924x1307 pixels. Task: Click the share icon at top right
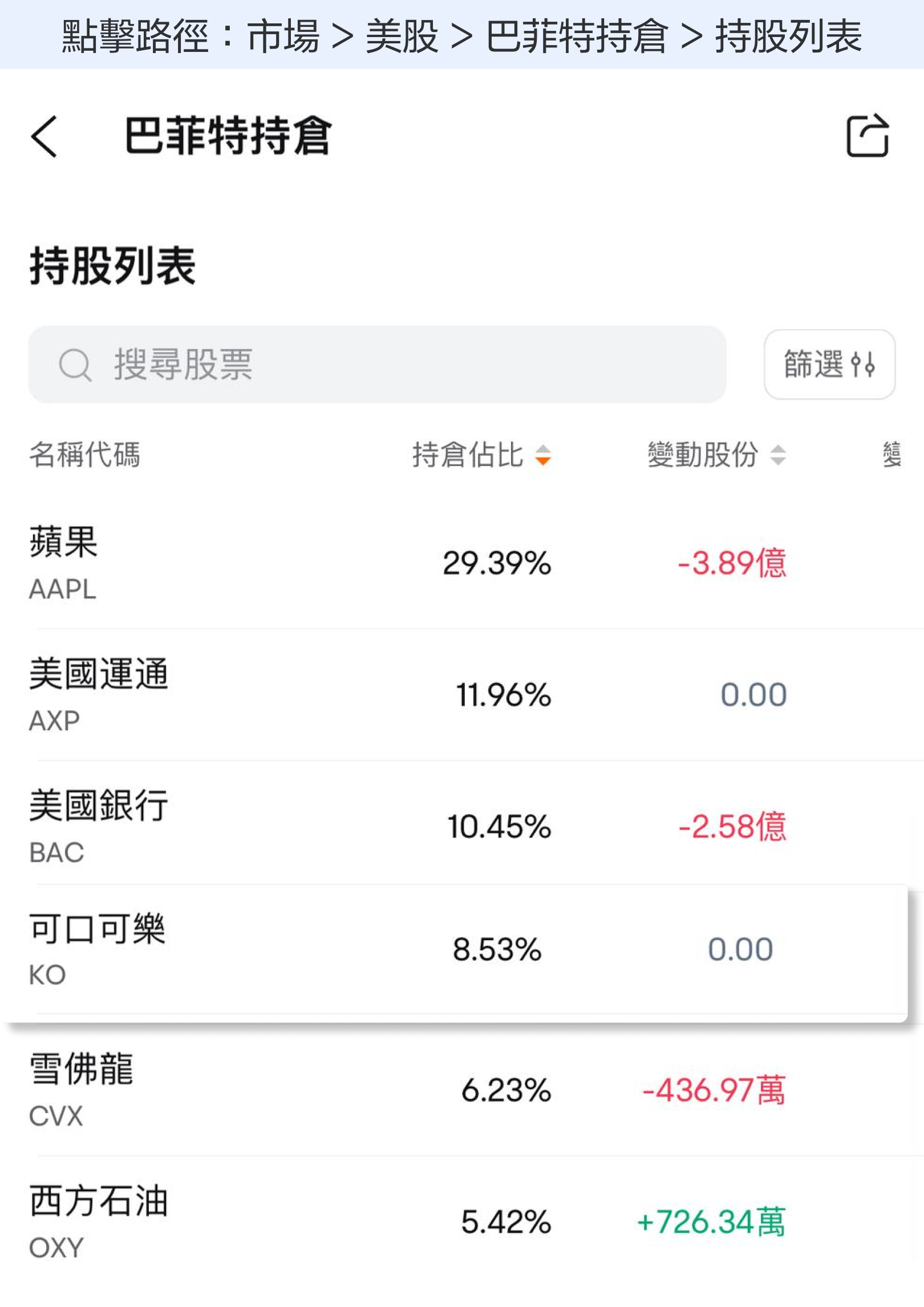[868, 136]
